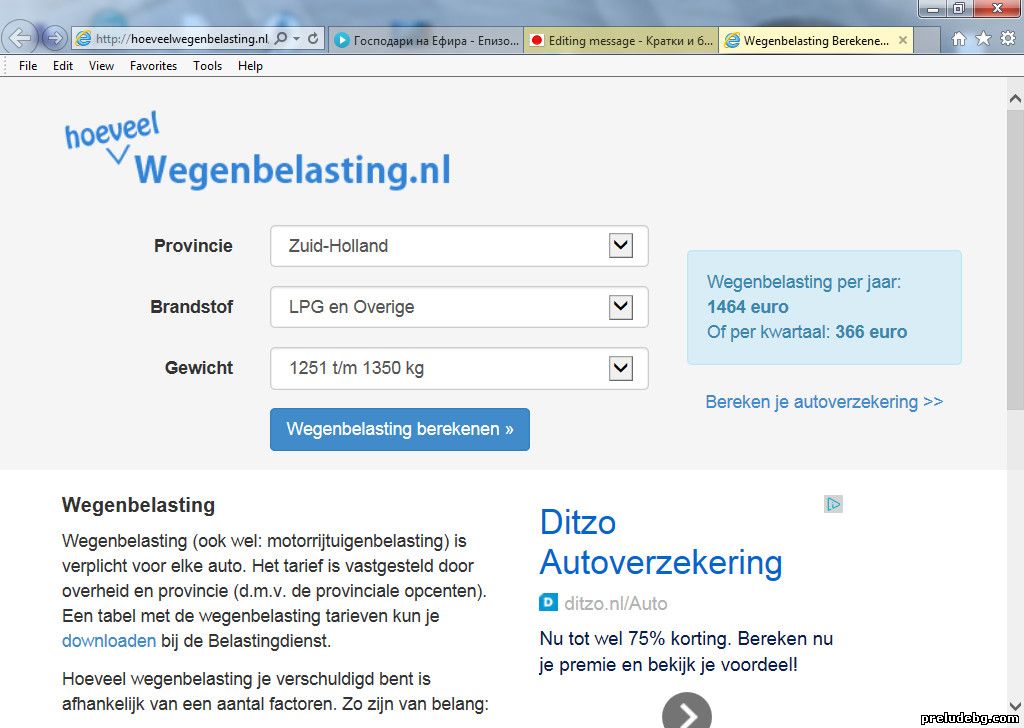Screen dimensions: 1024x728
Task: Click the browser Forward arrow button
Action: pos(54,39)
